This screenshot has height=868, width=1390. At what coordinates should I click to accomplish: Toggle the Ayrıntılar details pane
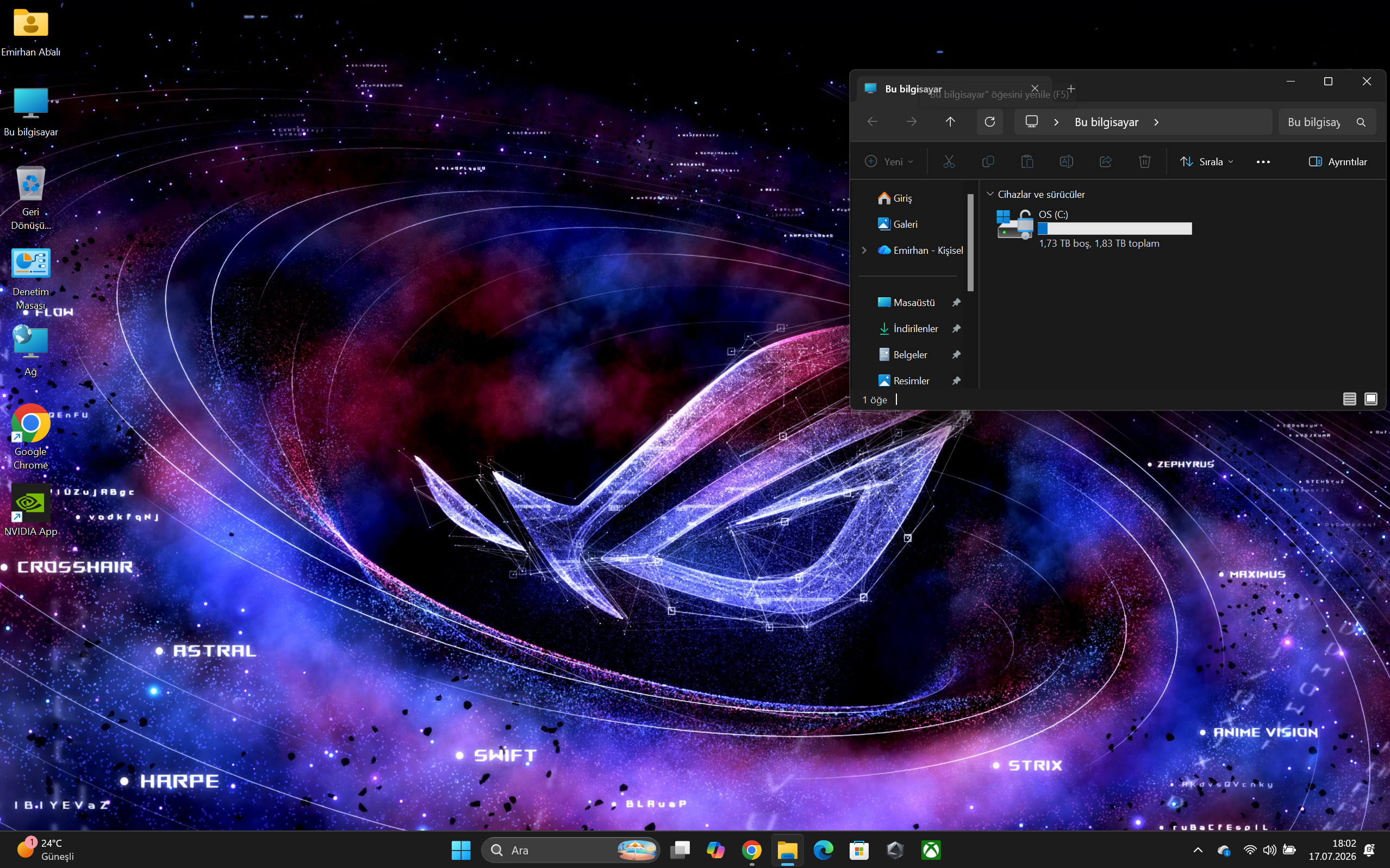pos(1338,162)
